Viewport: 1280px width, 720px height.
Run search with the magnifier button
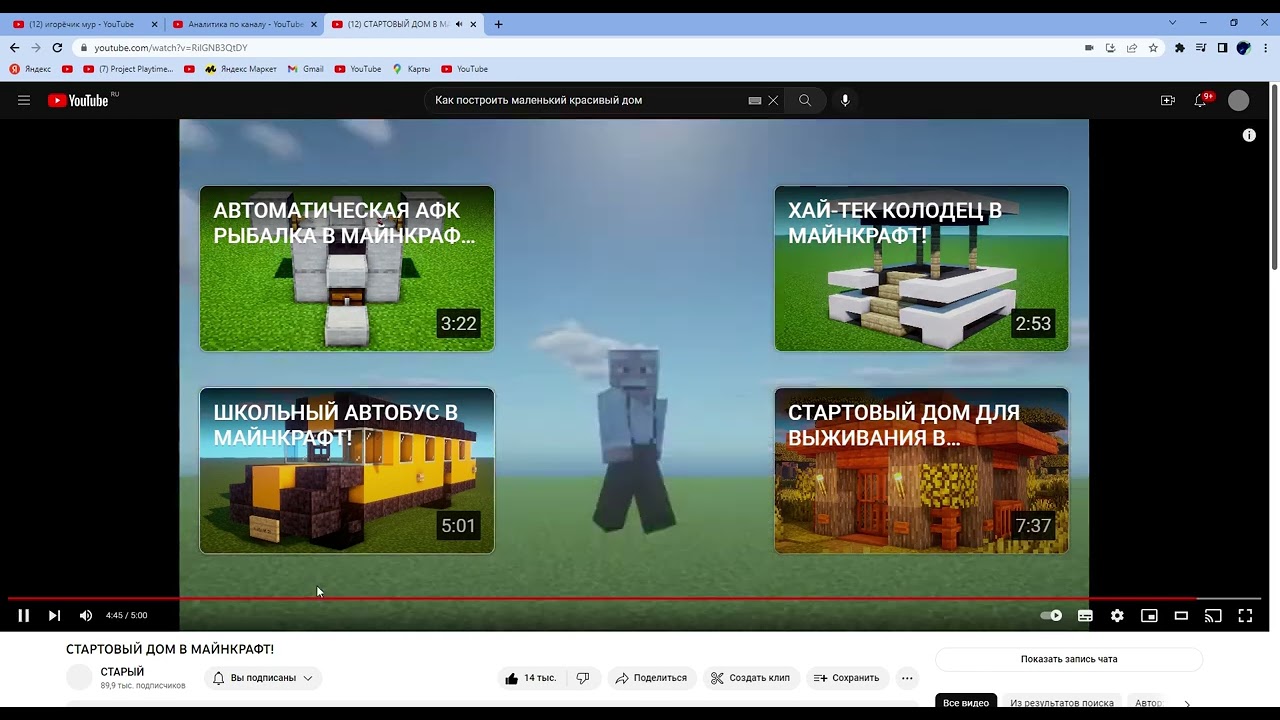805,100
